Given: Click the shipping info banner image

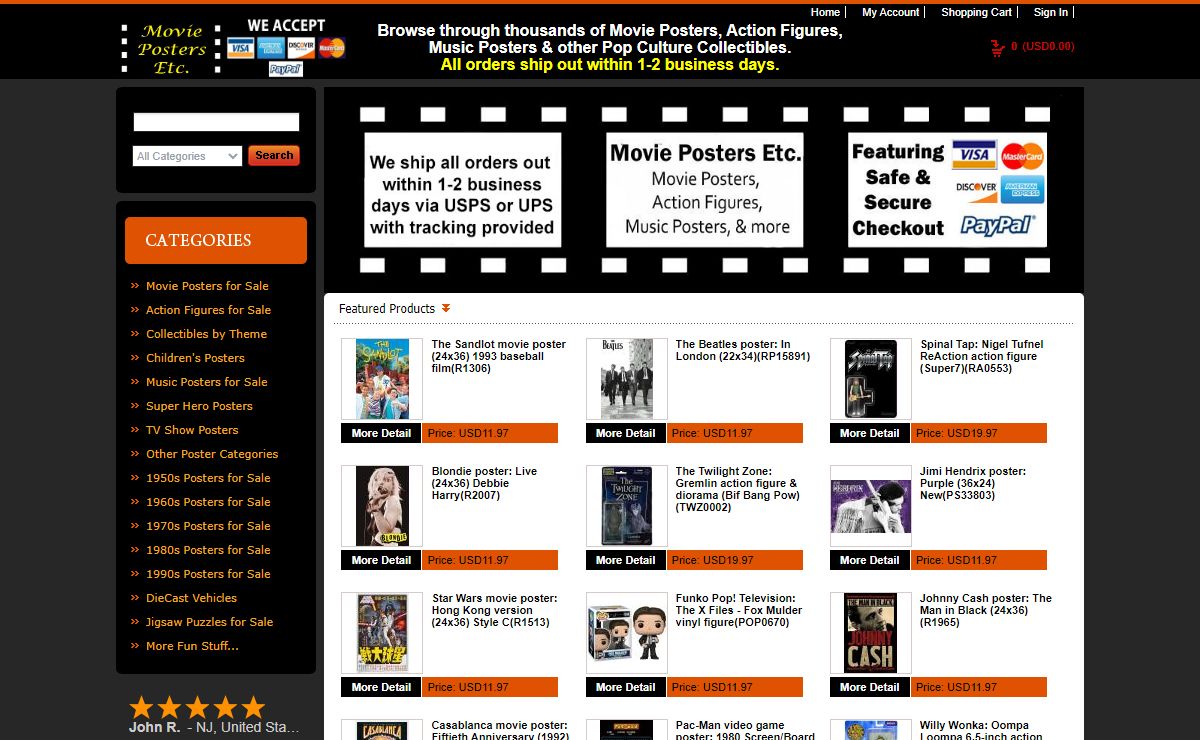Looking at the screenshot, I should click(462, 190).
